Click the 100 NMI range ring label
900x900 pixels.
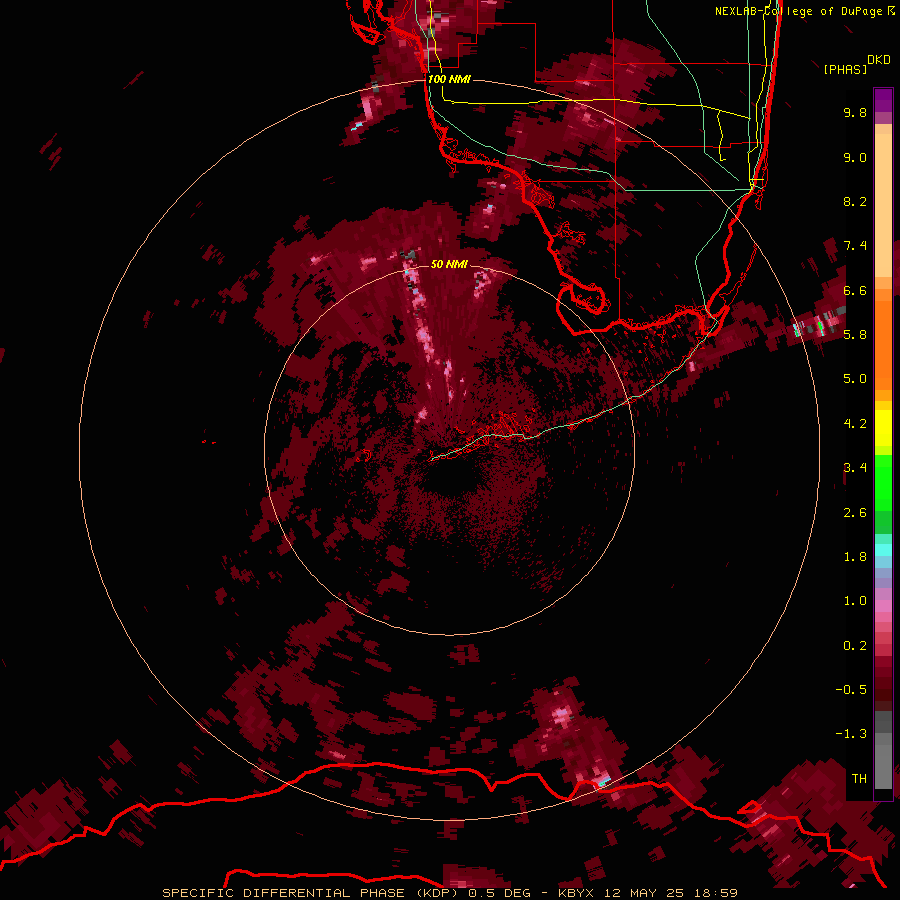click(449, 79)
